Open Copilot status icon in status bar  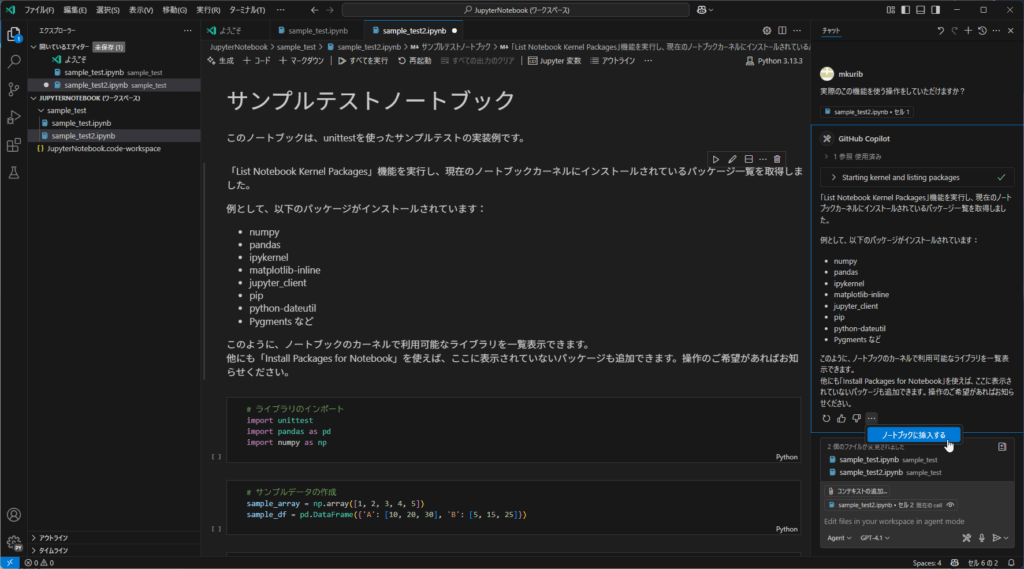[955, 562]
